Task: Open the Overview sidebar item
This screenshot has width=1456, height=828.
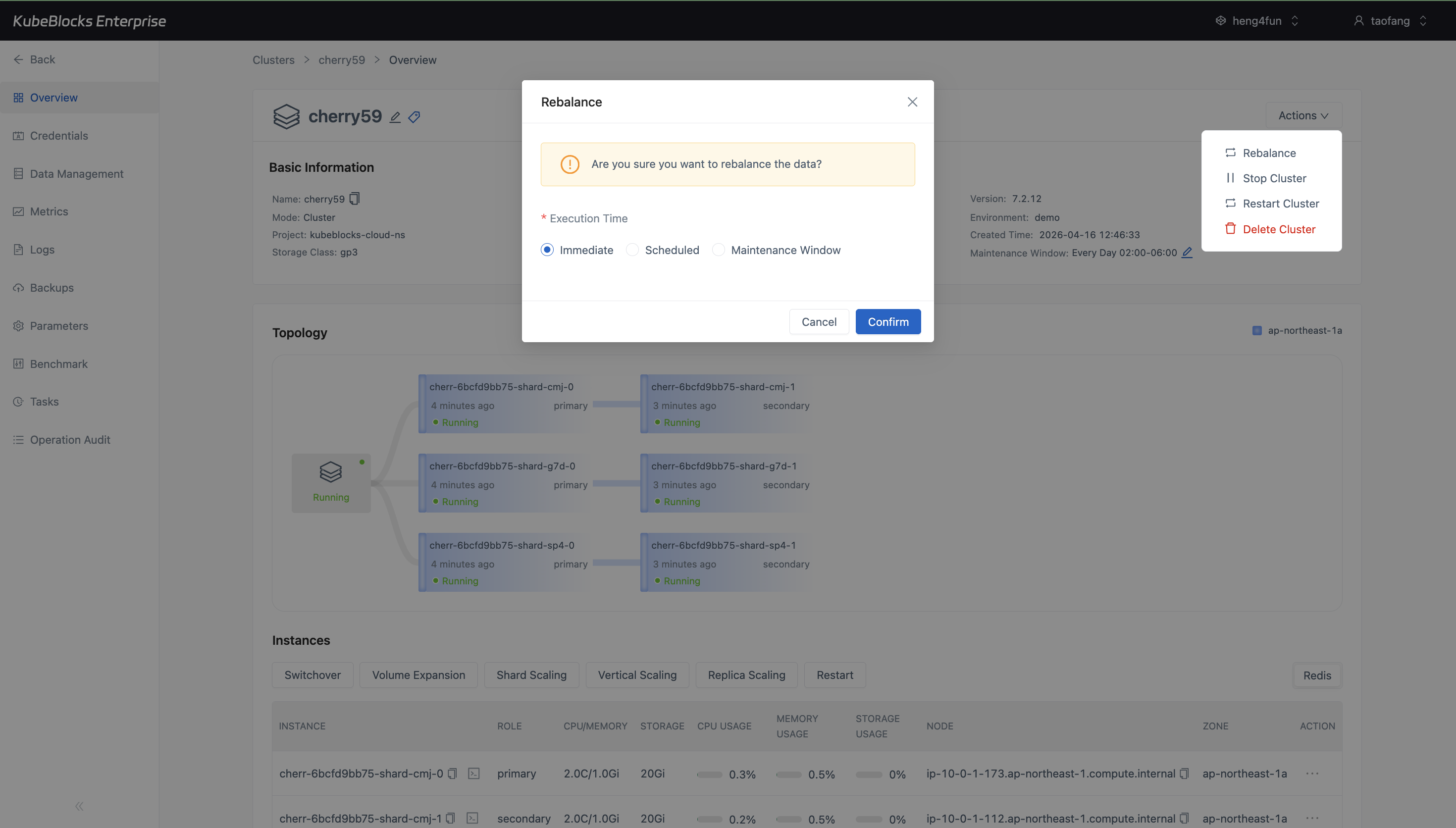Action: click(79, 98)
